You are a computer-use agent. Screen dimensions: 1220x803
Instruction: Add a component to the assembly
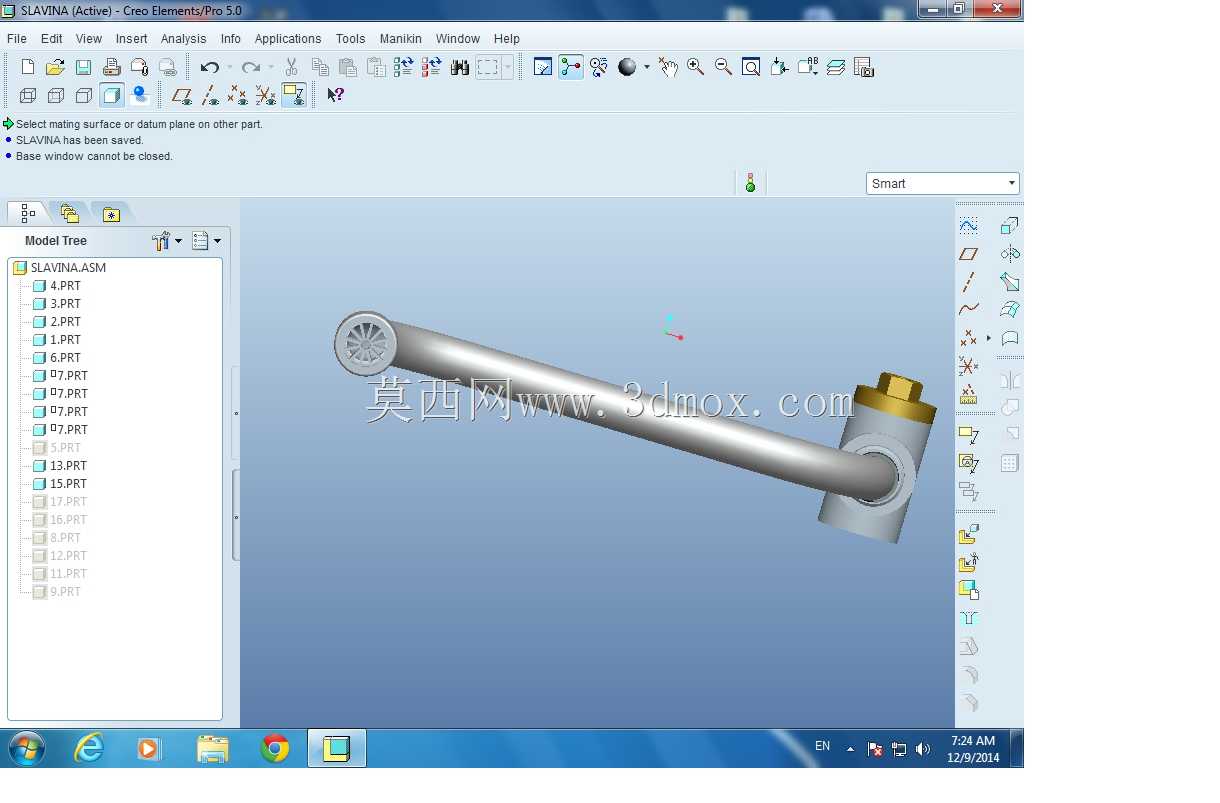coord(968,535)
